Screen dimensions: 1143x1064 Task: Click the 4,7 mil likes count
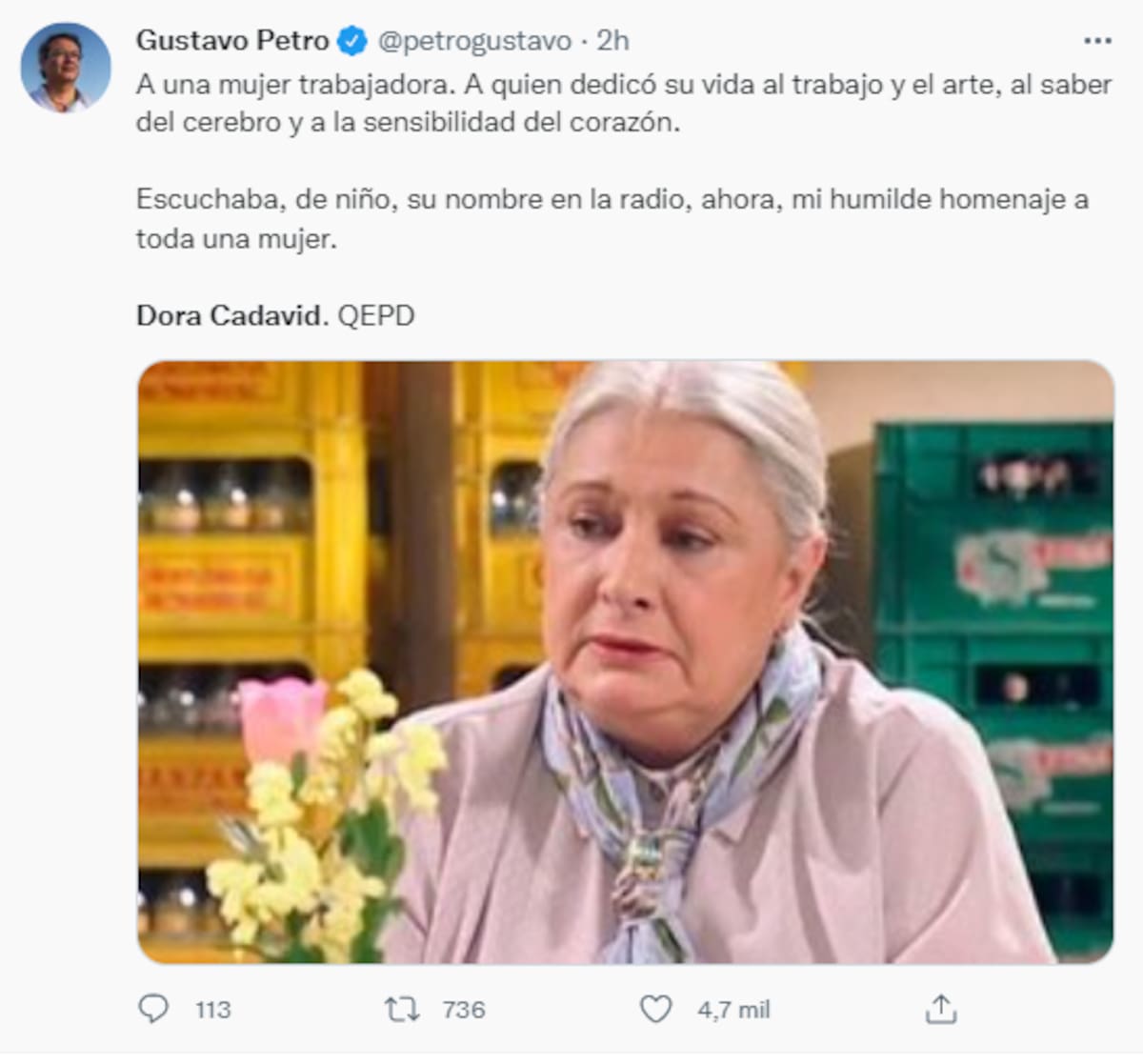(732, 1010)
